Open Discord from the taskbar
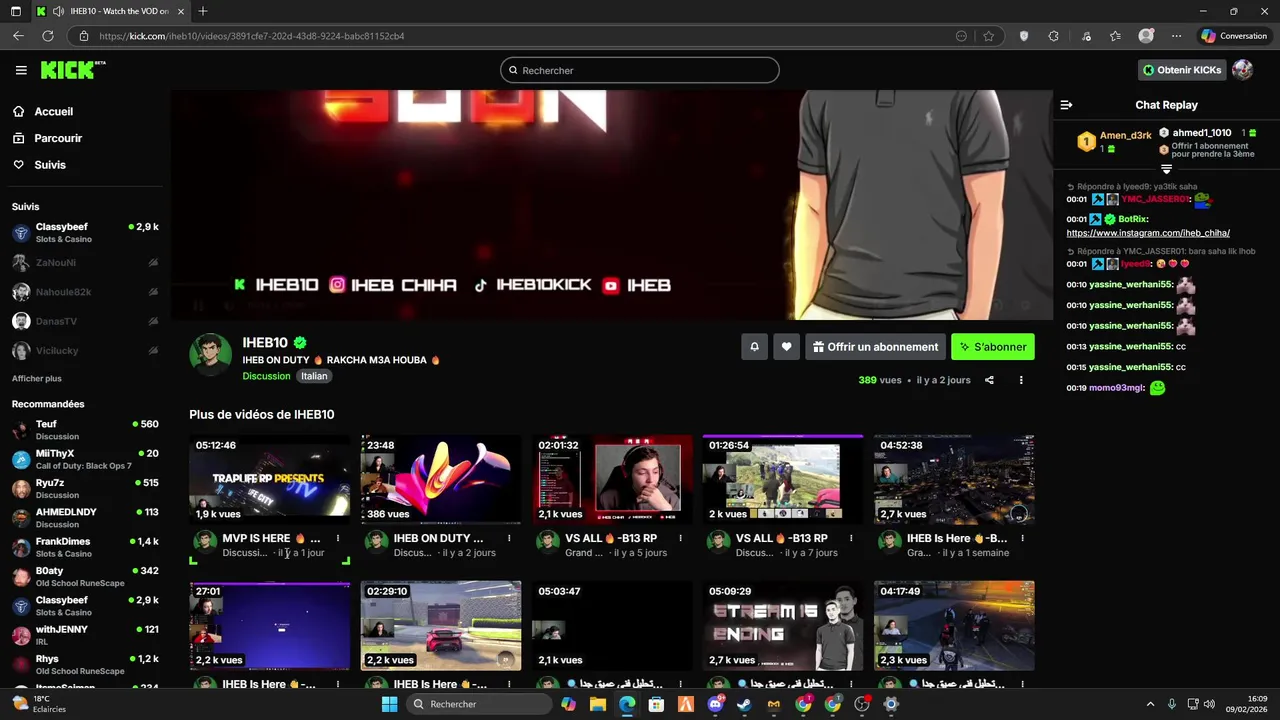1280x720 pixels. pyautogui.click(x=716, y=704)
